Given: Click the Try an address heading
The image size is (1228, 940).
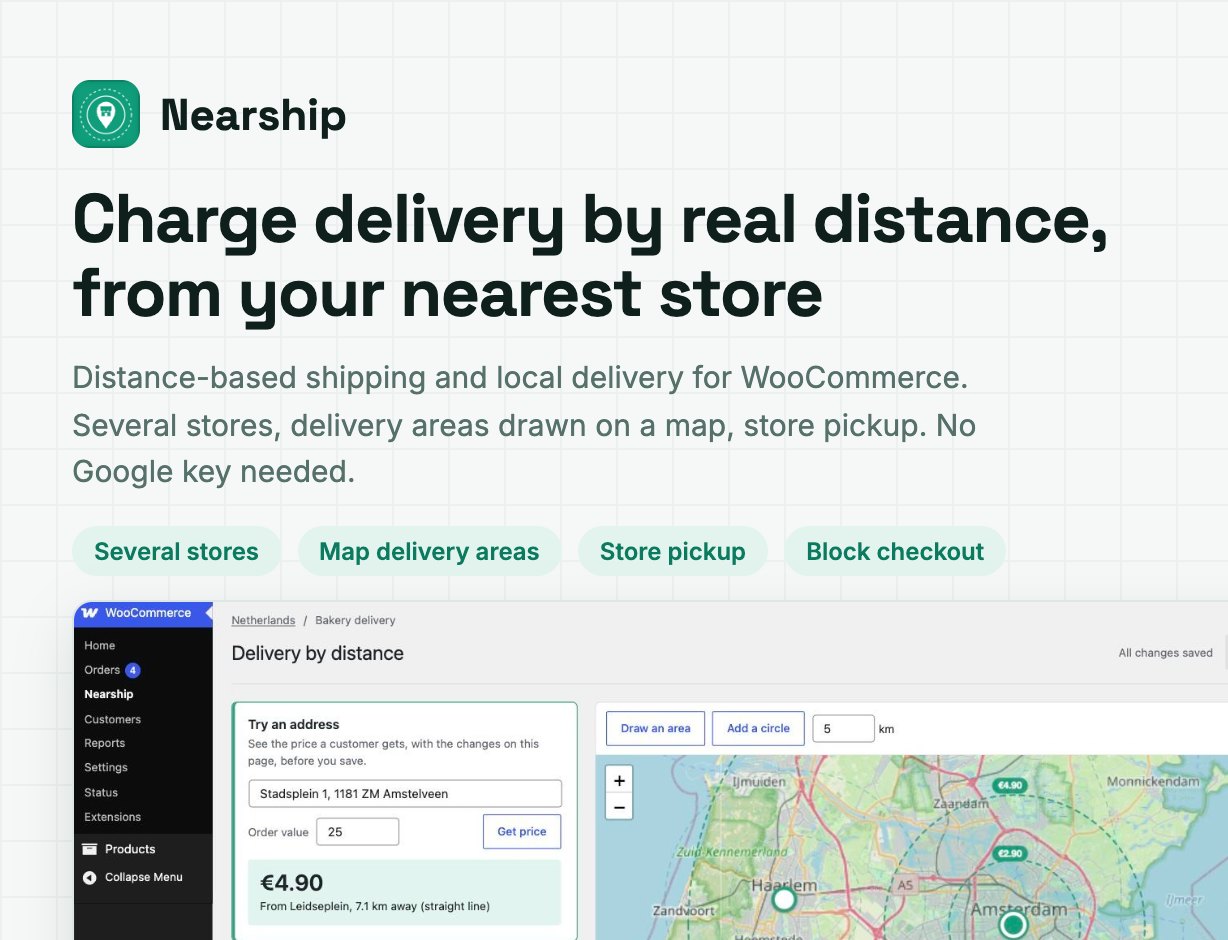Looking at the screenshot, I should [294, 724].
